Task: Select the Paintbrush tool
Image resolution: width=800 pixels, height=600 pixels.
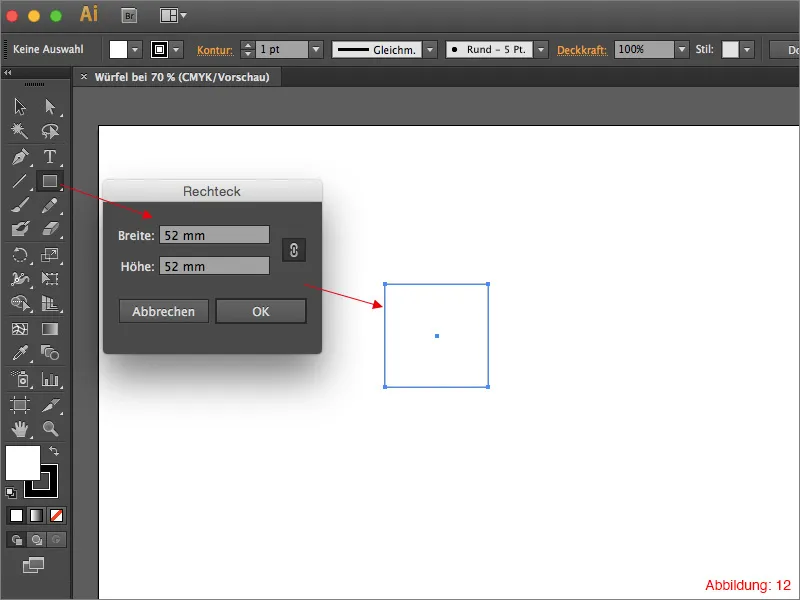Action: click(x=20, y=206)
